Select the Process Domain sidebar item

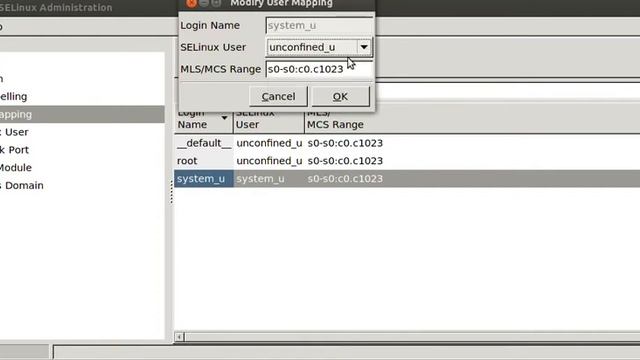coord(82,185)
